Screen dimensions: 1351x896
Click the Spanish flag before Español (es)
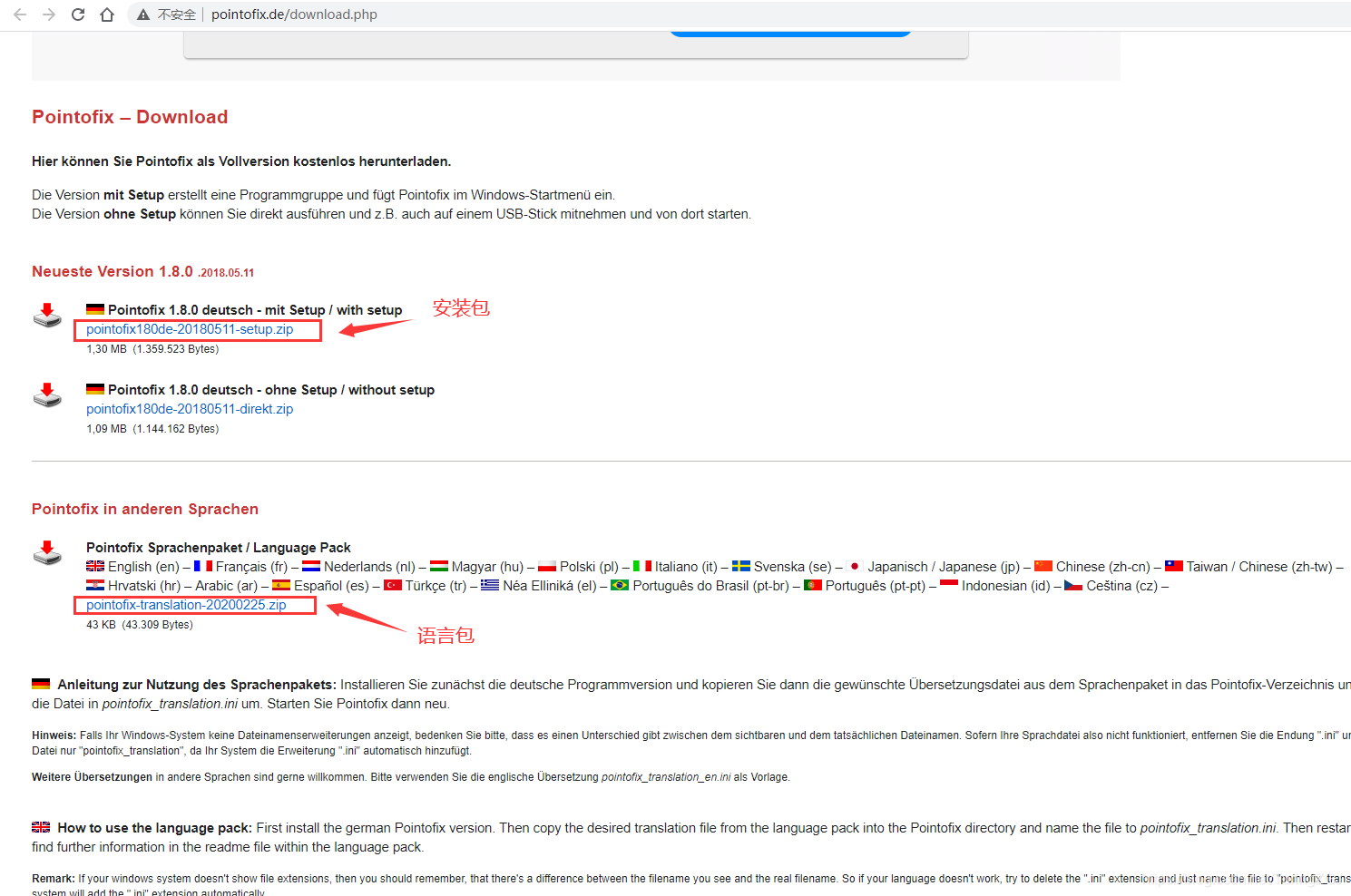281,585
